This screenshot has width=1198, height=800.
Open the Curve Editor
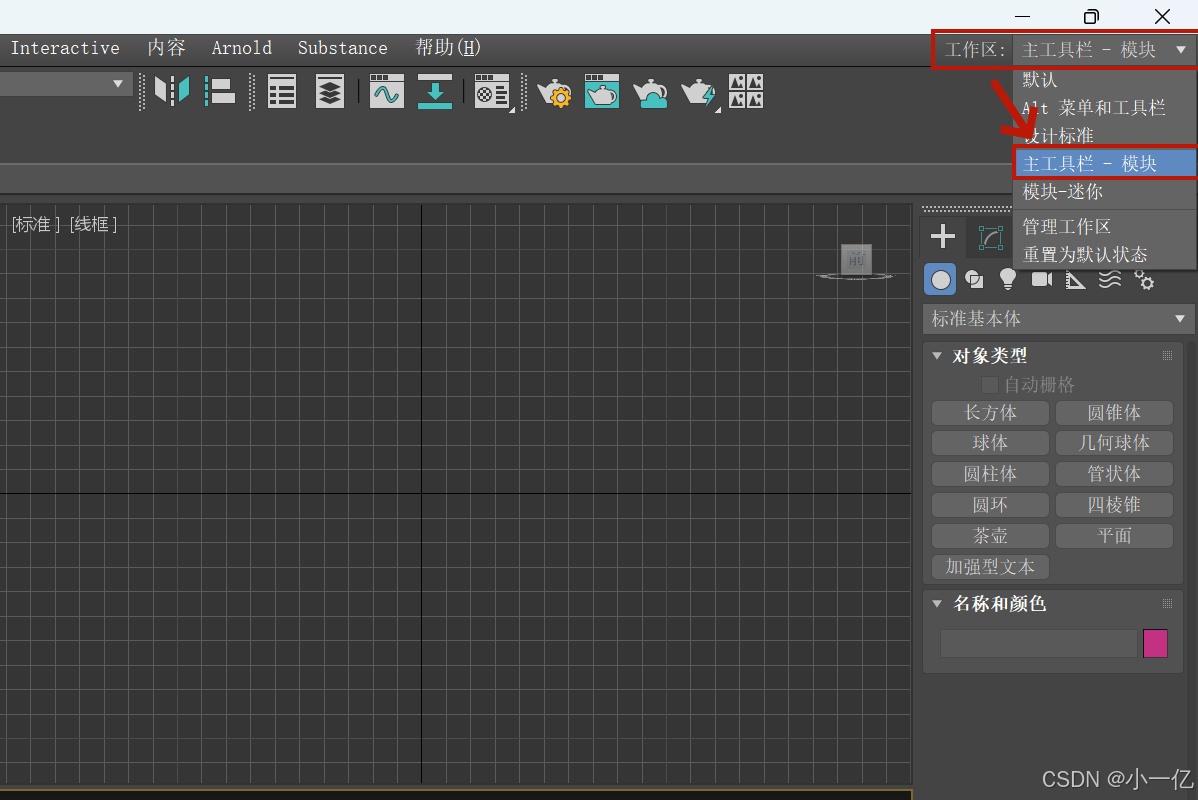click(x=387, y=92)
